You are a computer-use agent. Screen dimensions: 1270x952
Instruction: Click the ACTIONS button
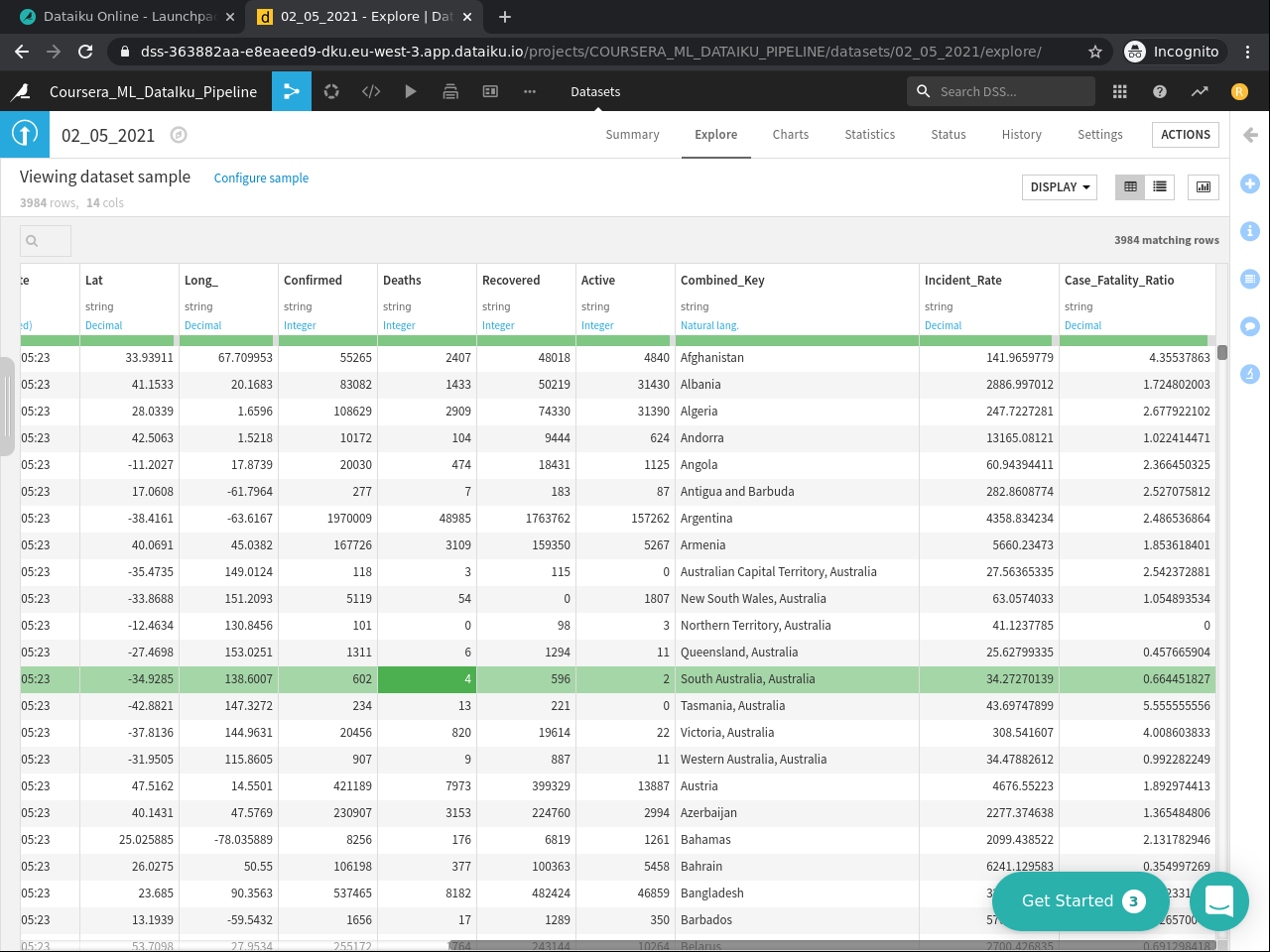coord(1186,135)
